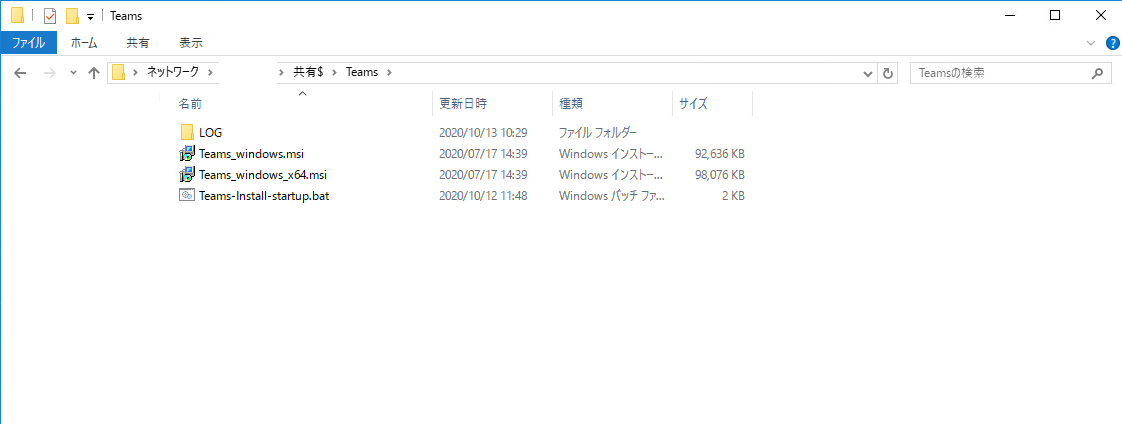Image resolution: width=1122 pixels, height=424 pixels.
Task: Expand the chevron after ネットワーク
Action: (x=210, y=72)
